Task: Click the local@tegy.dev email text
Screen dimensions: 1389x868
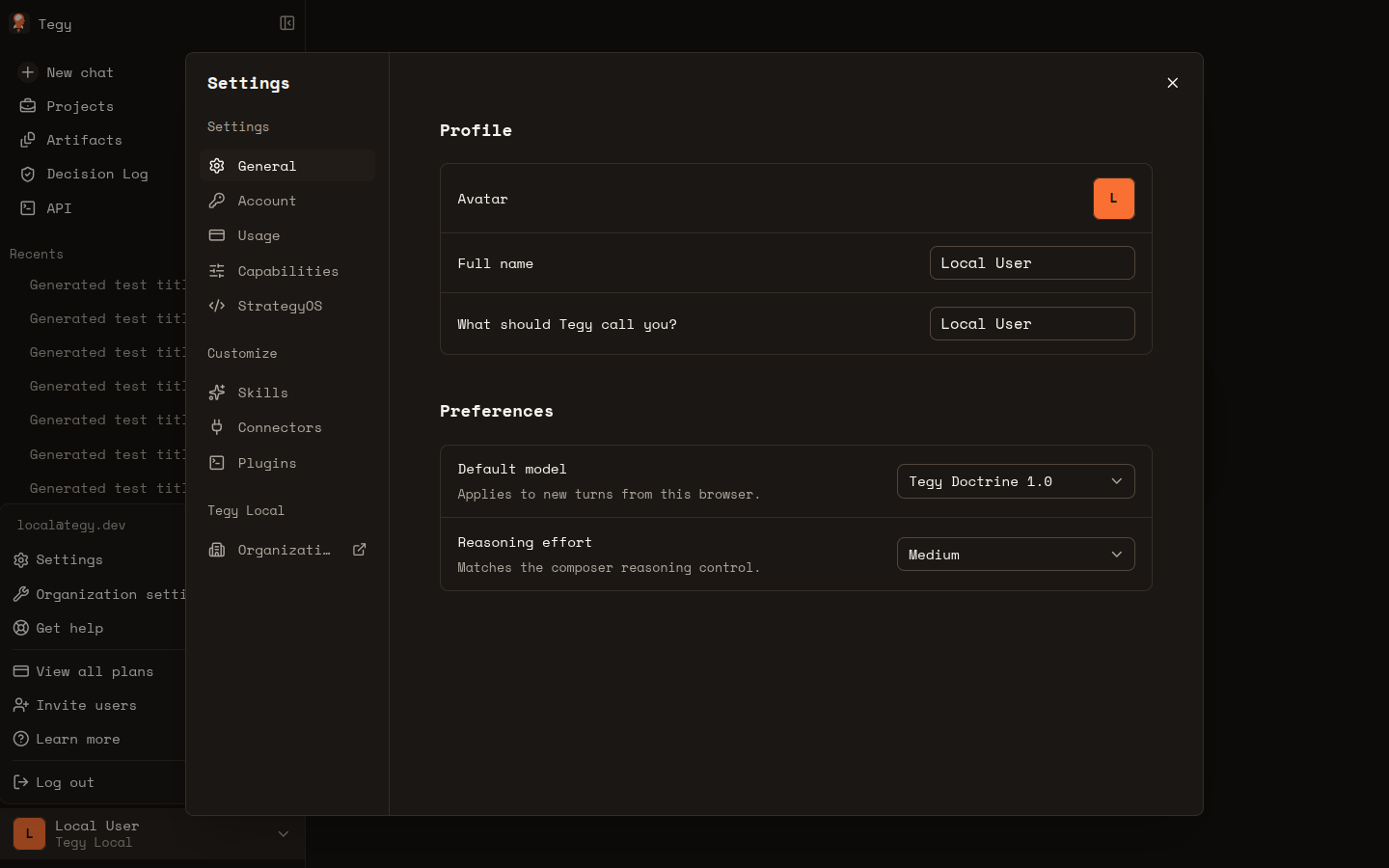Action: click(x=71, y=525)
